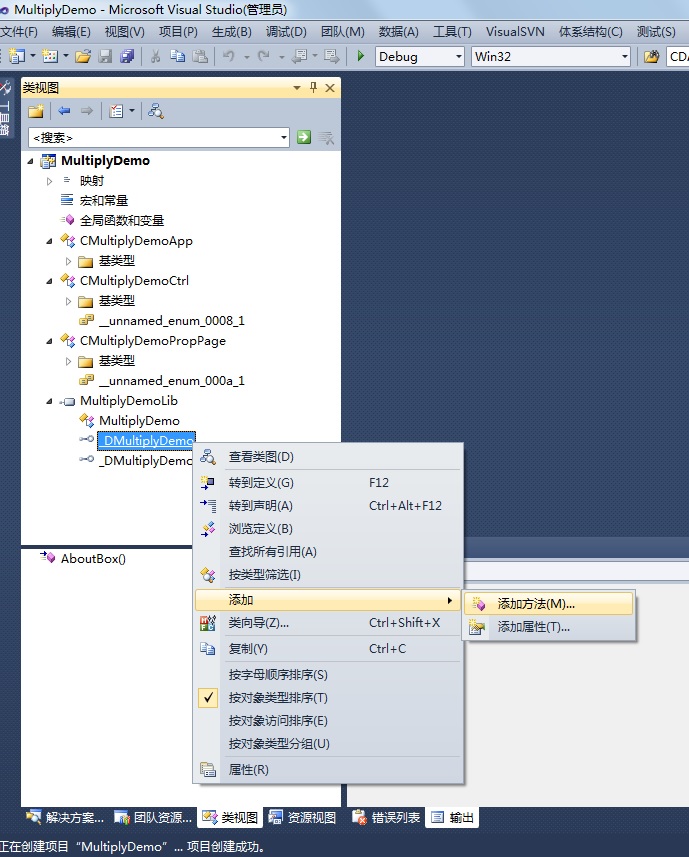The width and height of the screenshot is (689, 857).
Task: Open the 工具箱 side tab
Action: (5, 109)
